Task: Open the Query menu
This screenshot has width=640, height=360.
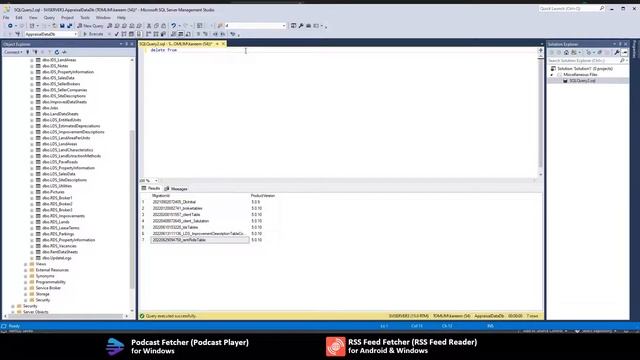Action: 49,18
